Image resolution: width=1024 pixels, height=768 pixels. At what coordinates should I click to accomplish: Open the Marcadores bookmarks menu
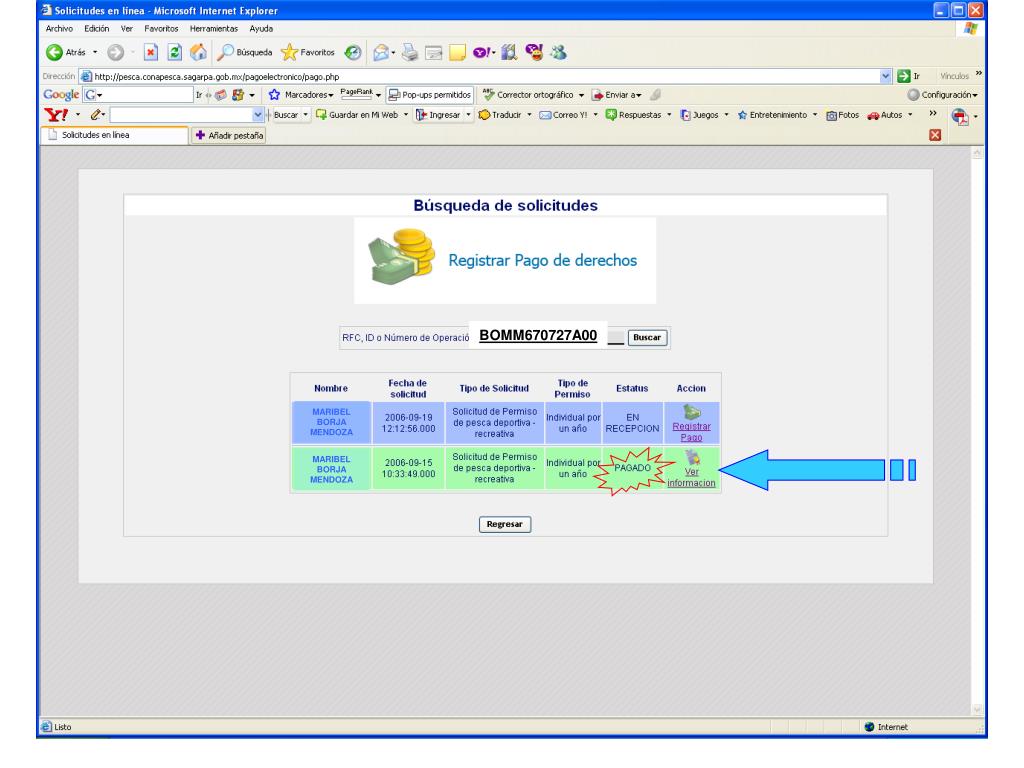coord(301,95)
